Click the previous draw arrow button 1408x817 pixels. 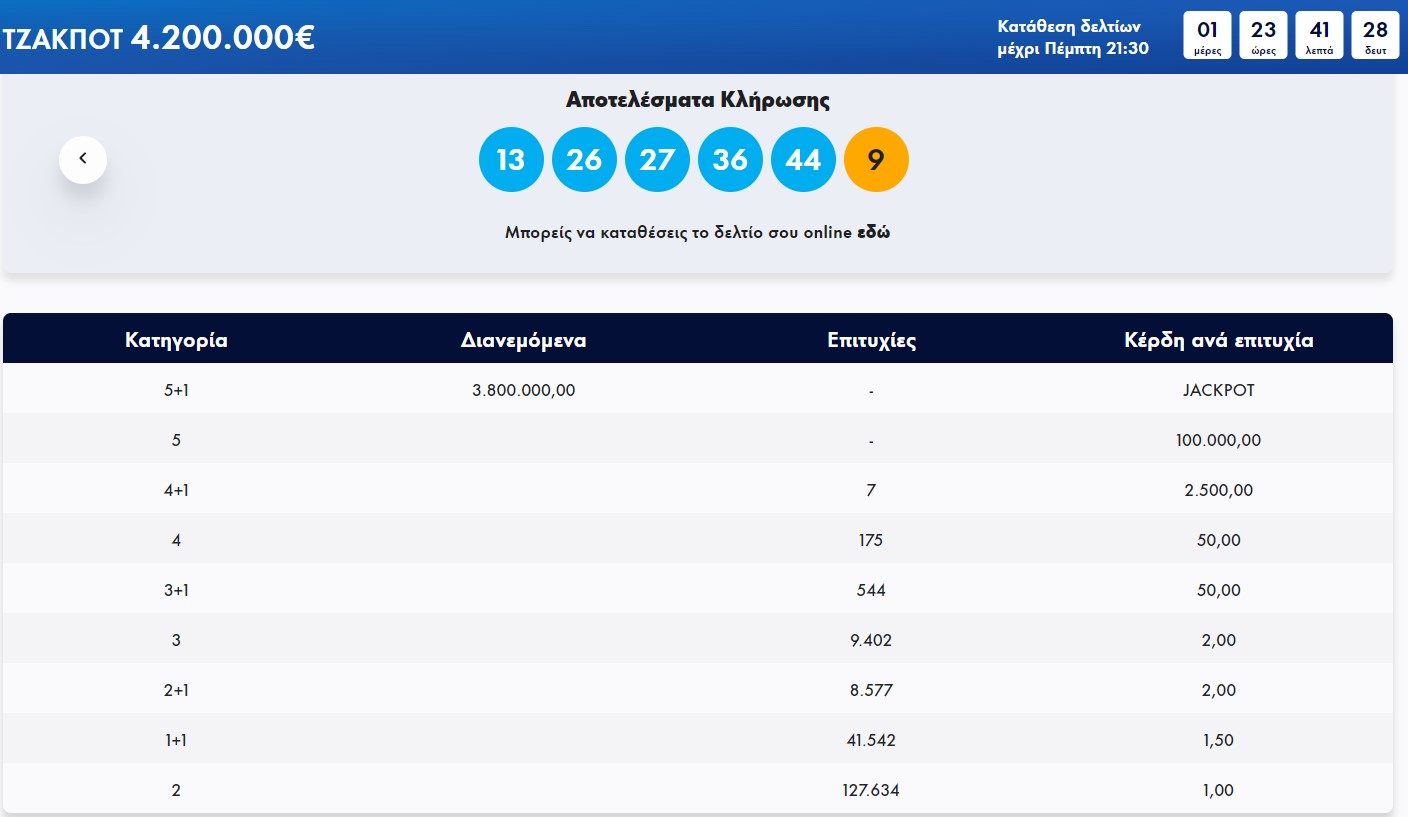coord(83,159)
